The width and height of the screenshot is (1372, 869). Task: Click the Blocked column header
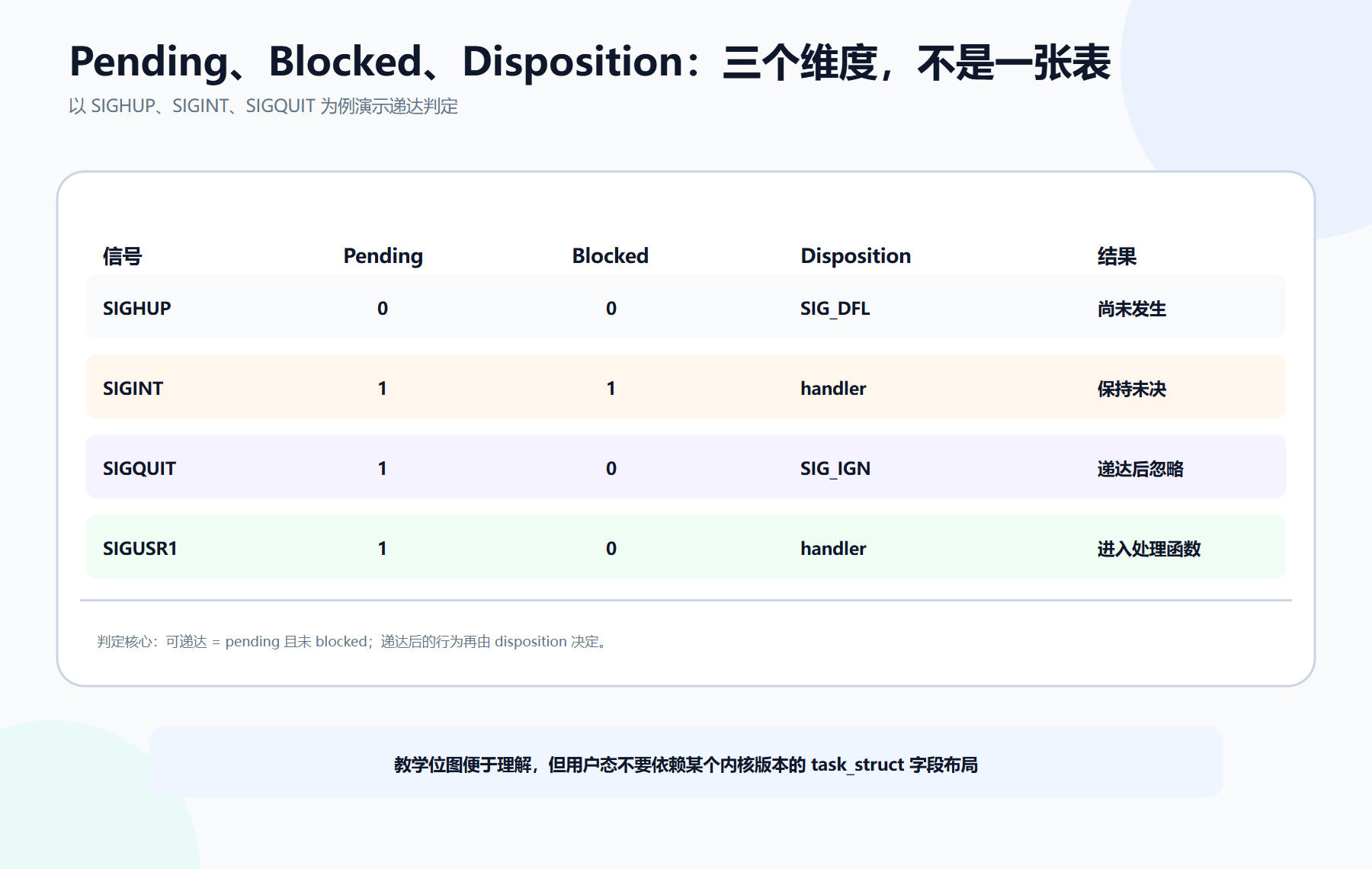[611, 256]
